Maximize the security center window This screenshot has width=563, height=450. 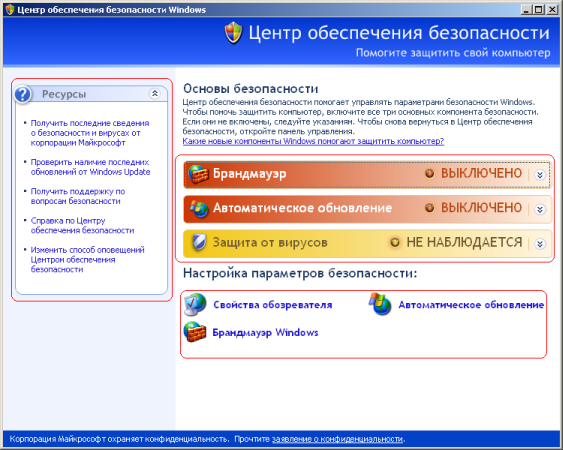pos(539,9)
